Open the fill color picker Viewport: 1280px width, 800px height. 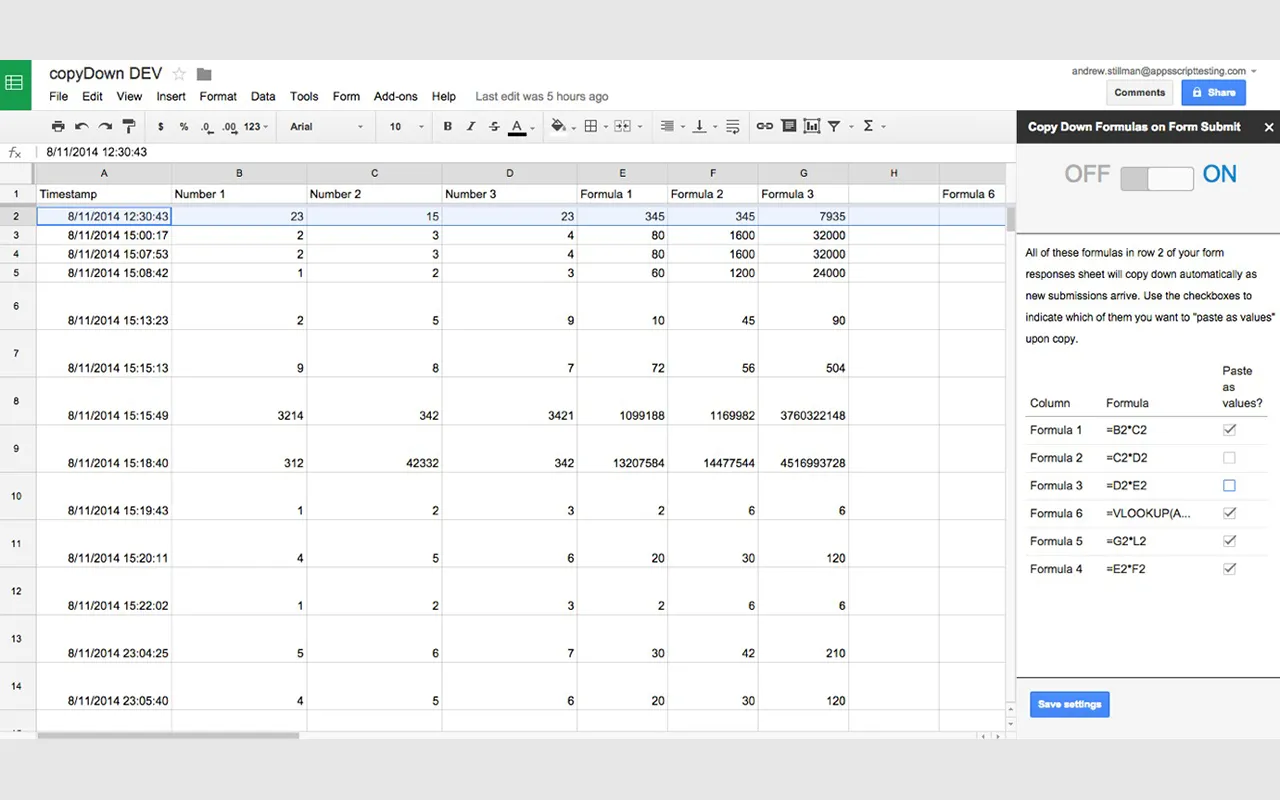(x=558, y=126)
